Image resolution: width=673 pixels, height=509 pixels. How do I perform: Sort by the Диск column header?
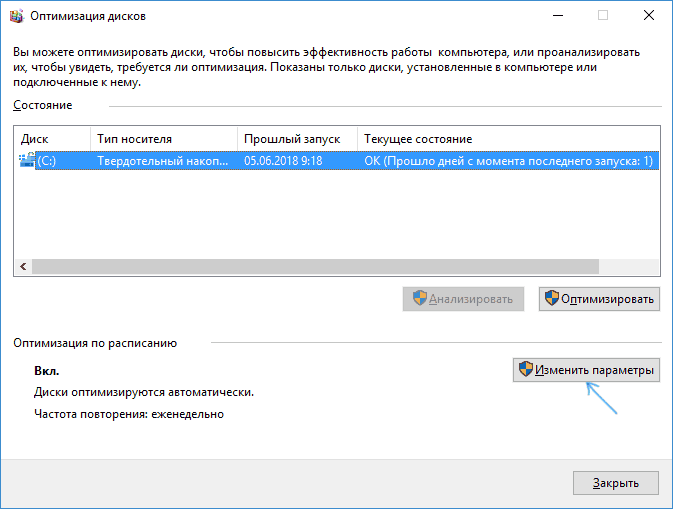(x=52, y=139)
